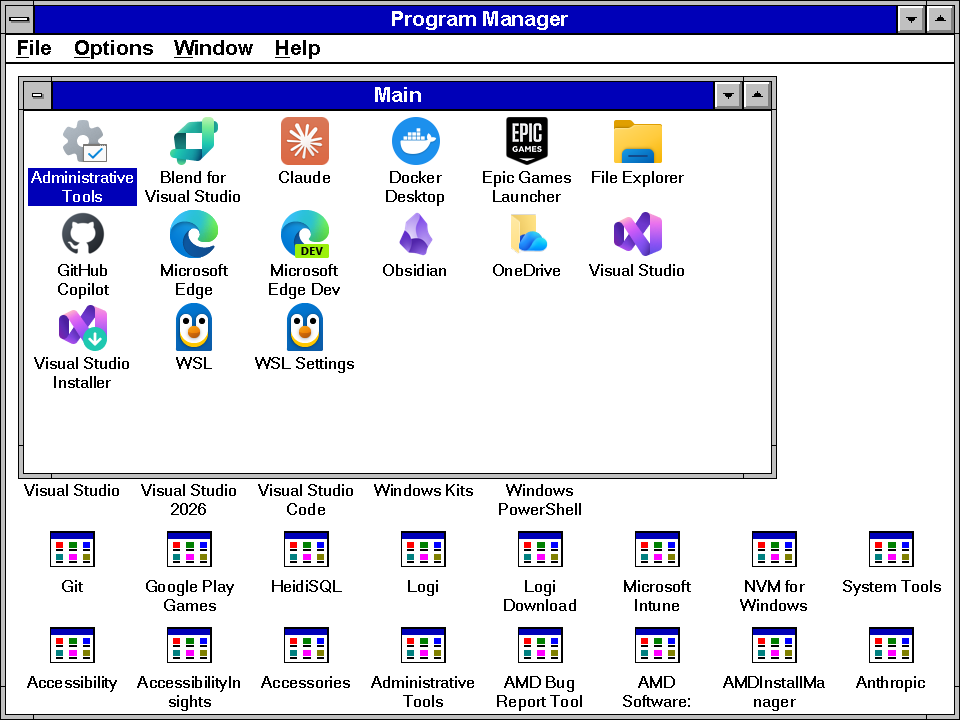Minimize the Main group window
This screenshot has height=720, width=960.
[728, 96]
